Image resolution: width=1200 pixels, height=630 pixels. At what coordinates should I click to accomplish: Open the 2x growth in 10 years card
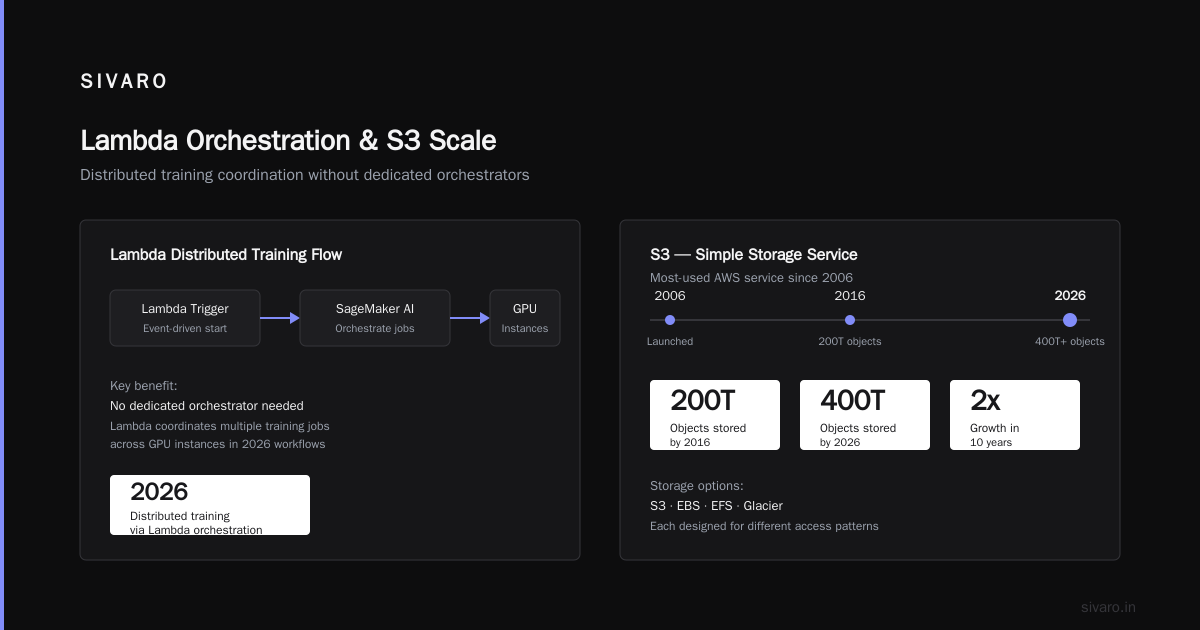coord(1015,415)
